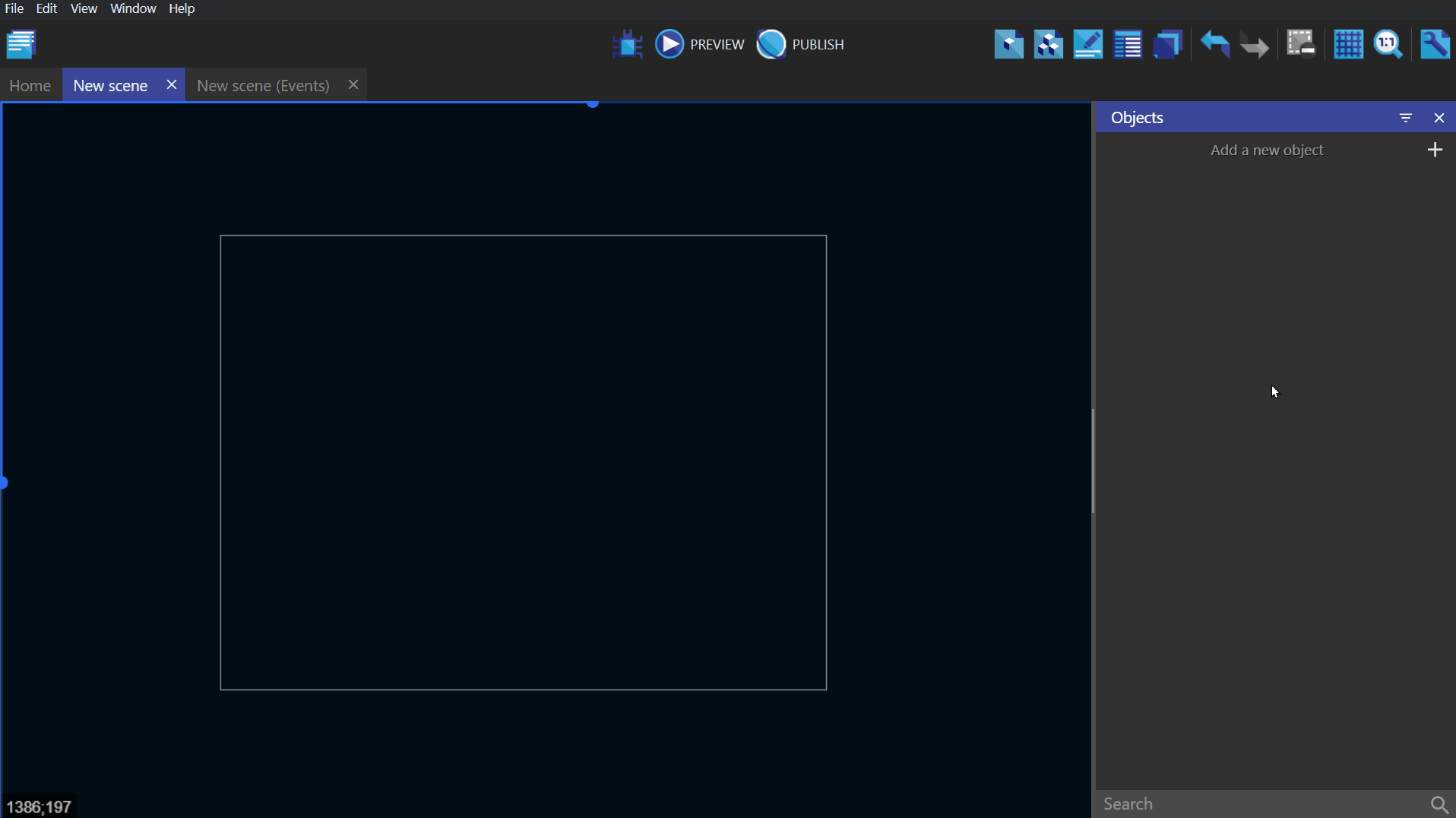This screenshot has width=1456, height=818.
Task: Launch the debugger bug icon
Action: [628, 44]
